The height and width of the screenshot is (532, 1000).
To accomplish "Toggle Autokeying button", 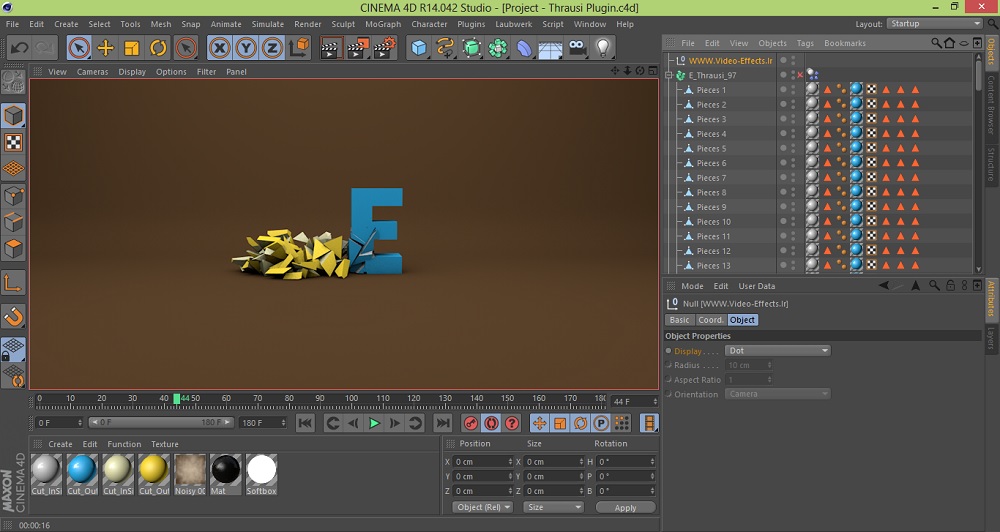I will (491, 423).
